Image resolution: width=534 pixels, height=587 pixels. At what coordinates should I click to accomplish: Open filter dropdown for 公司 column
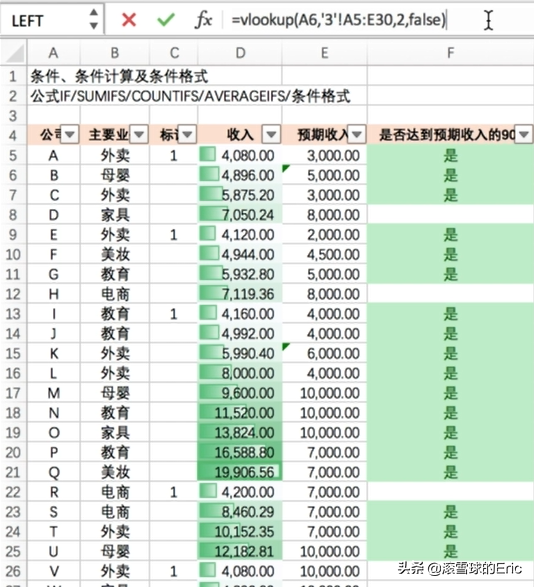pyautogui.click(x=70, y=134)
